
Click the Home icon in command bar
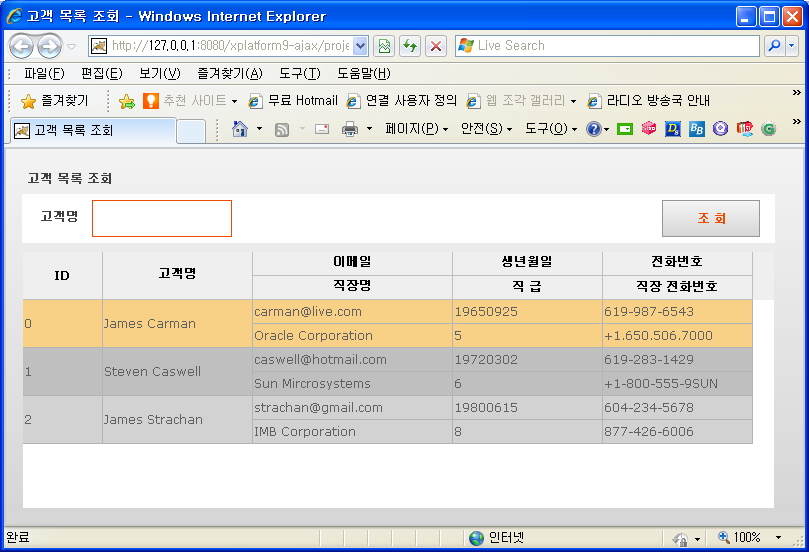(x=240, y=129)
